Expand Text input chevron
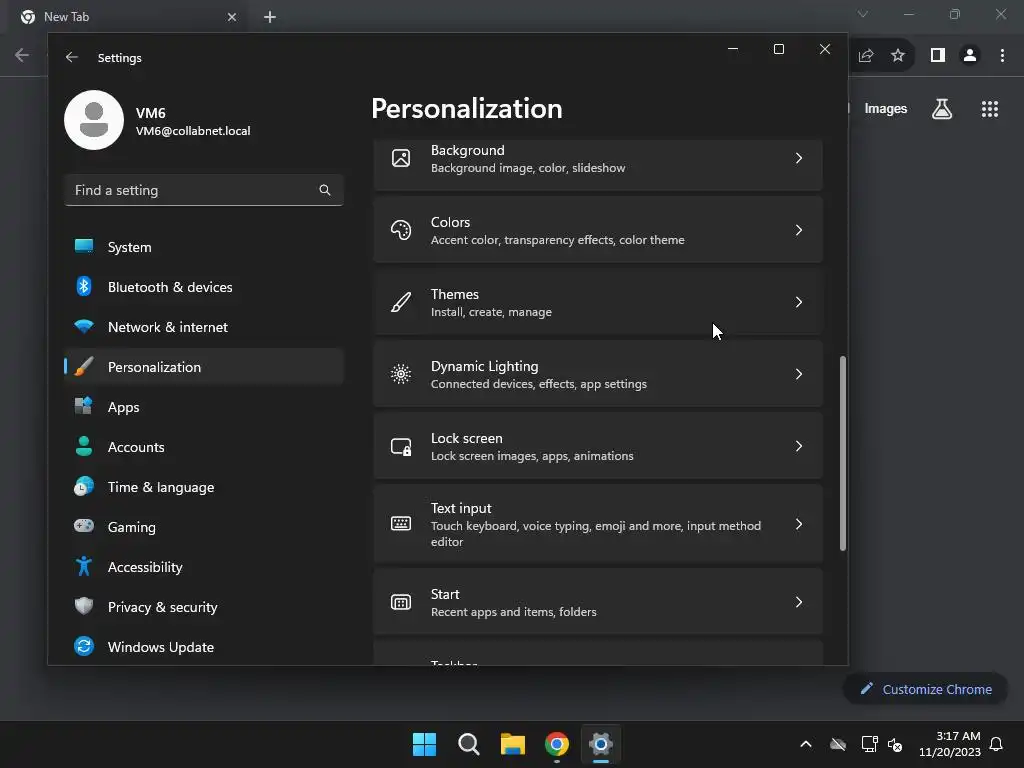 pos(799,524)
